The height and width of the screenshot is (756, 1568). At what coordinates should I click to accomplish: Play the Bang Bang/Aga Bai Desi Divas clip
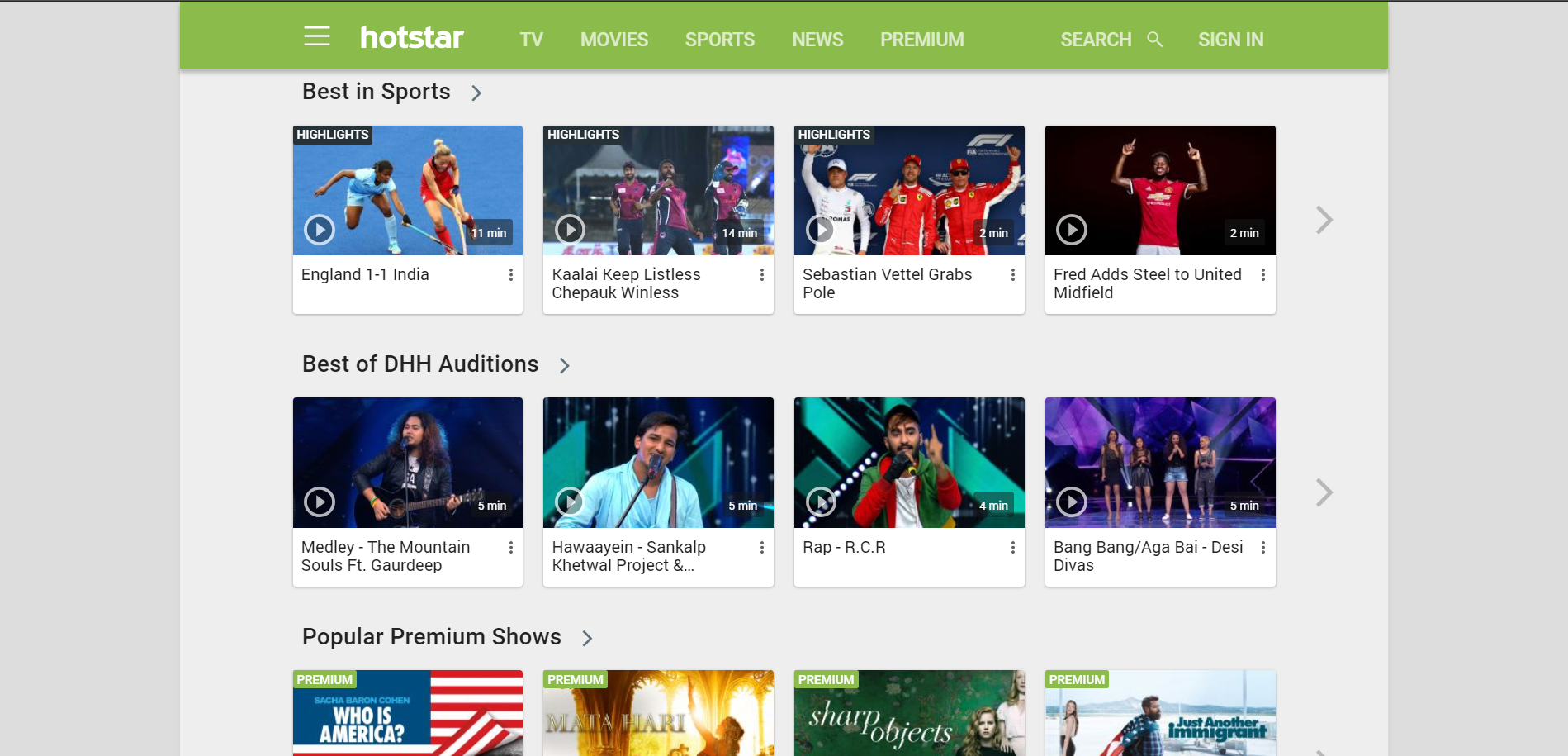1072,502
